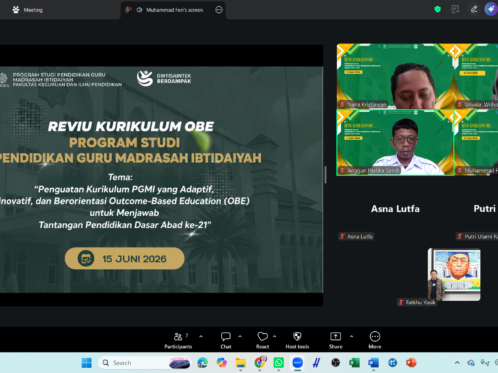Image resolution: width=498 pixels, height=373 pixels.
Task: Click the taskbar Search box
Action: pyautogui.click(x=145, y=363)
